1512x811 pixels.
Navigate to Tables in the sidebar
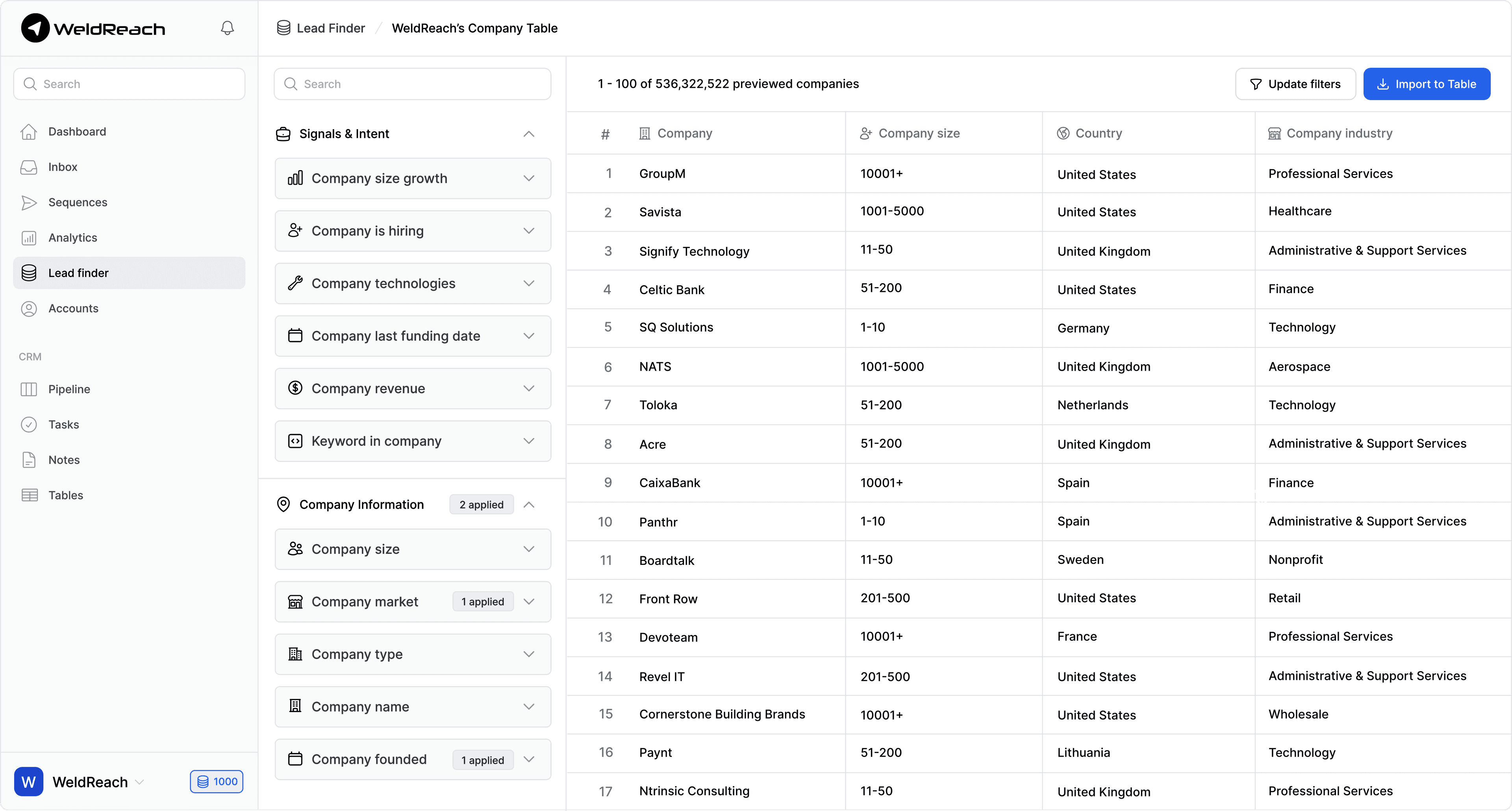(129, 495)
